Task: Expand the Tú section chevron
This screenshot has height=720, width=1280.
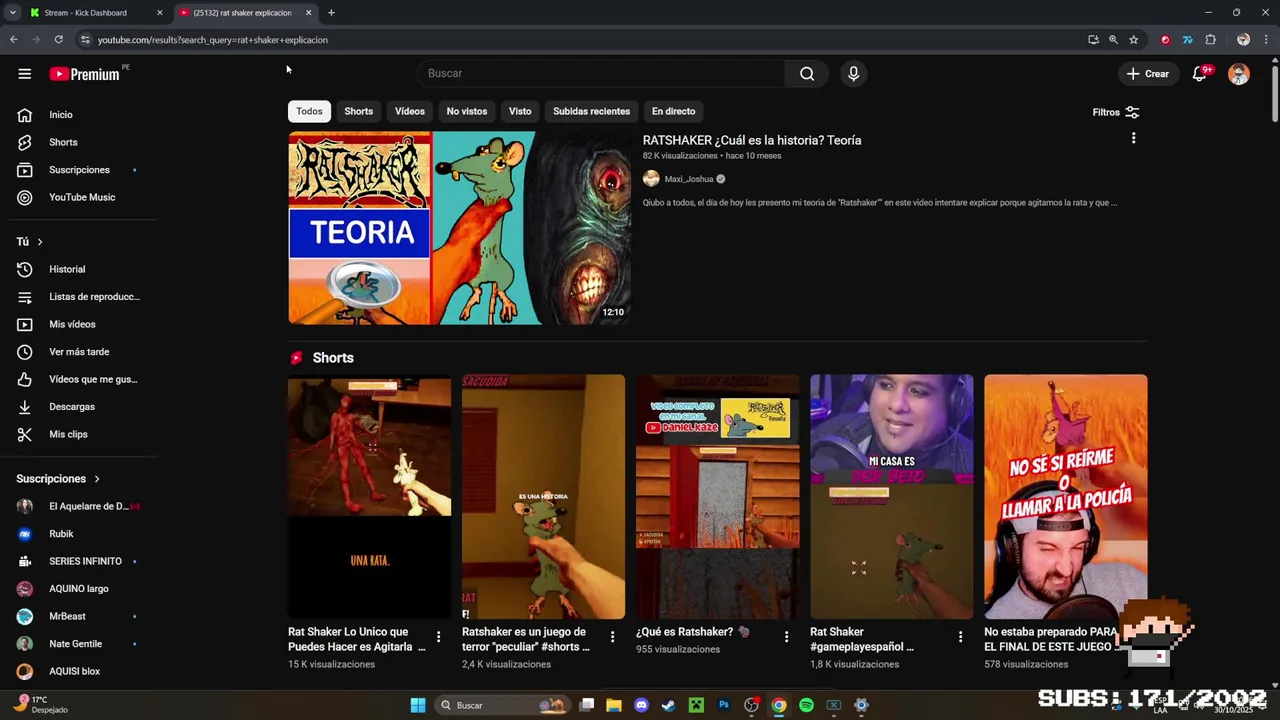Action: 40,242
